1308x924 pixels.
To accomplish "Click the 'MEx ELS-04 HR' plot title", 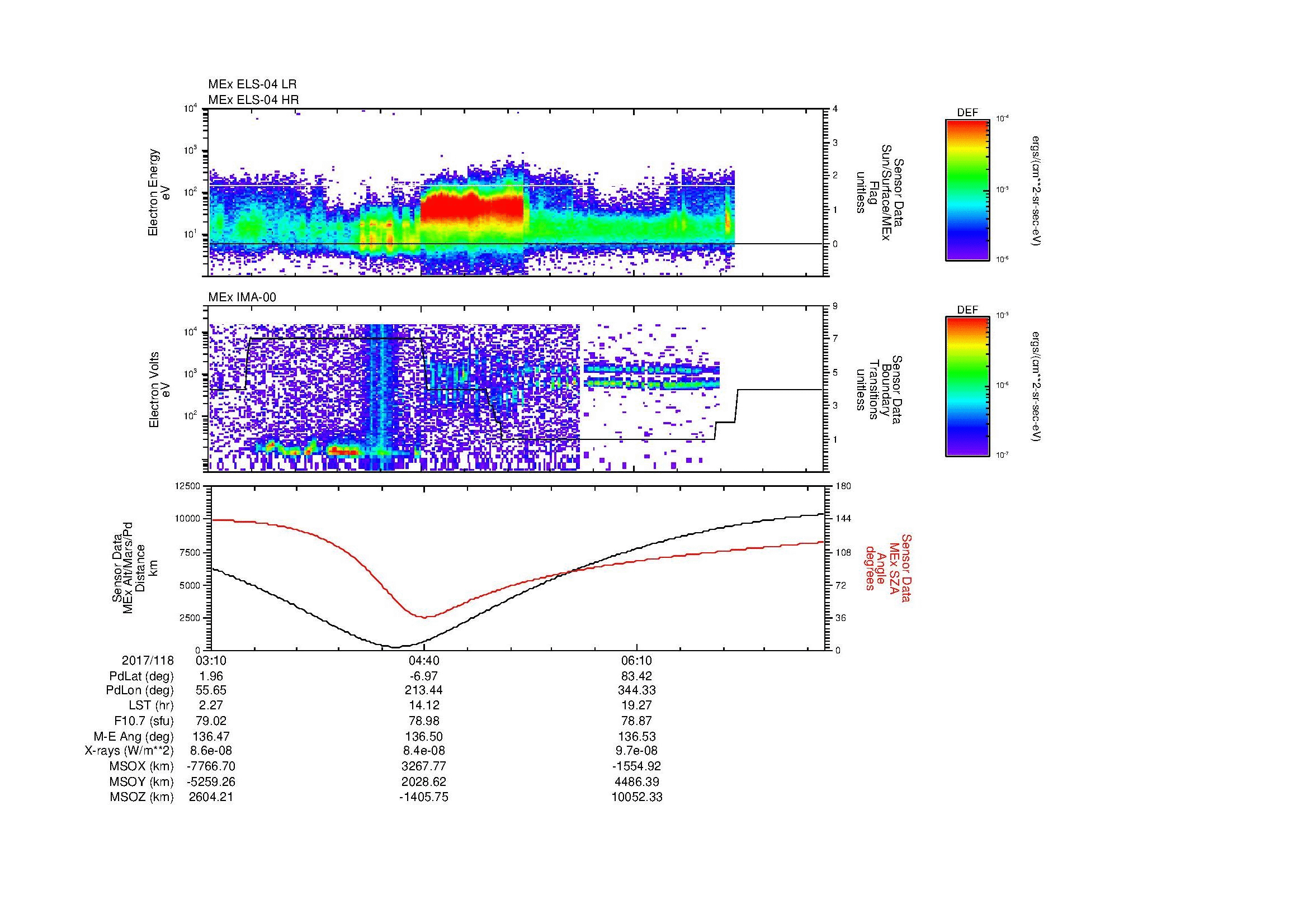I will pyautogui.click(x=253, y=100).
